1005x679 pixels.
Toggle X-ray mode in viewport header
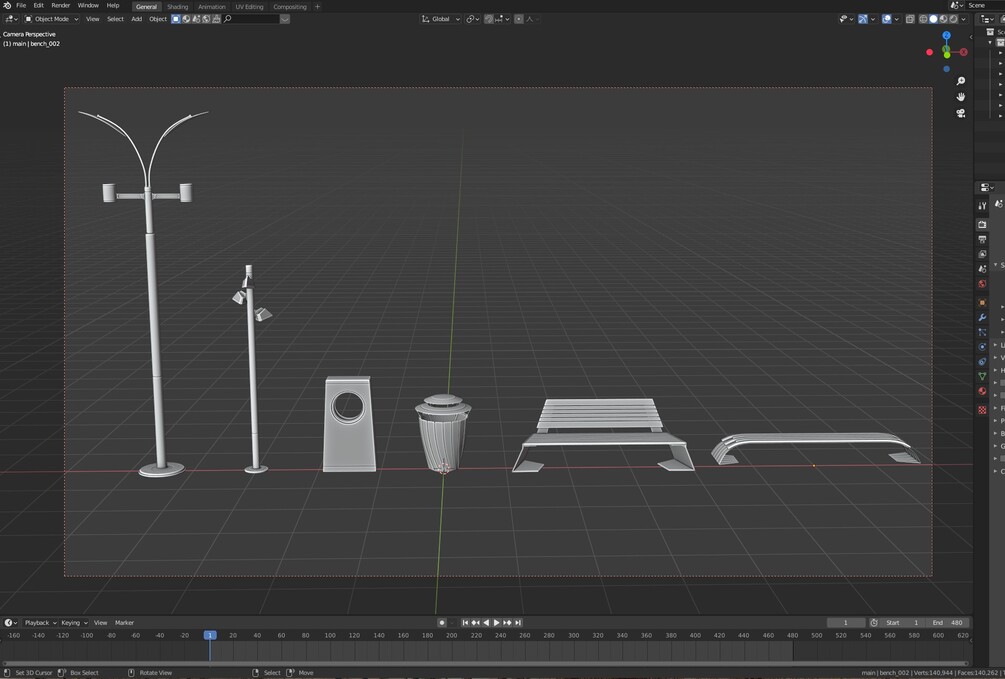(910, 19)
